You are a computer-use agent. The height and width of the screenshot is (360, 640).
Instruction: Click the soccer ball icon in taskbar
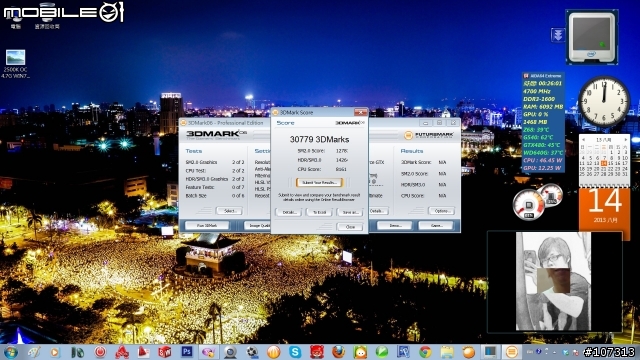pyautogui.click(x=252, y=351)
